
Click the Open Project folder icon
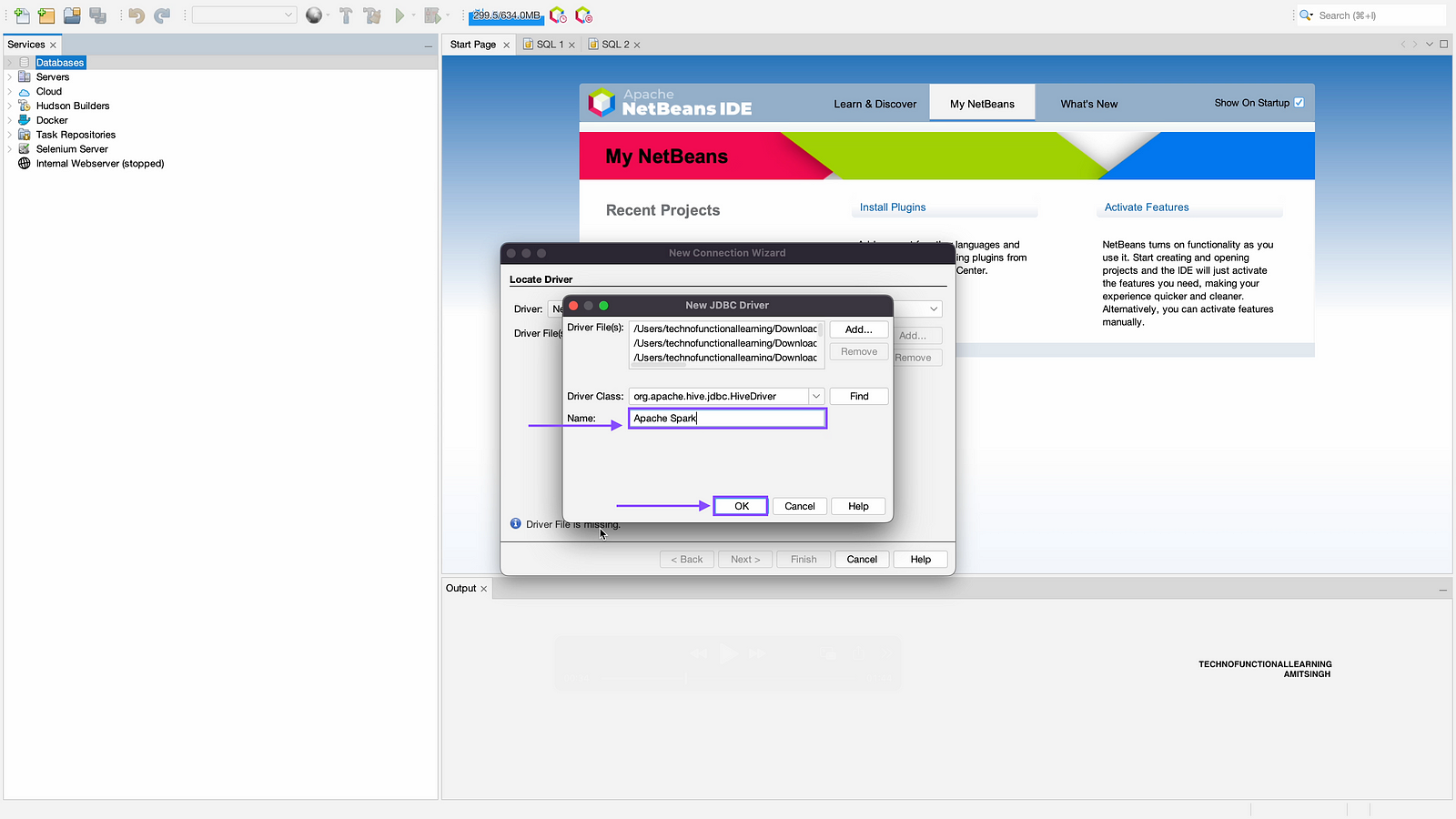72,15
